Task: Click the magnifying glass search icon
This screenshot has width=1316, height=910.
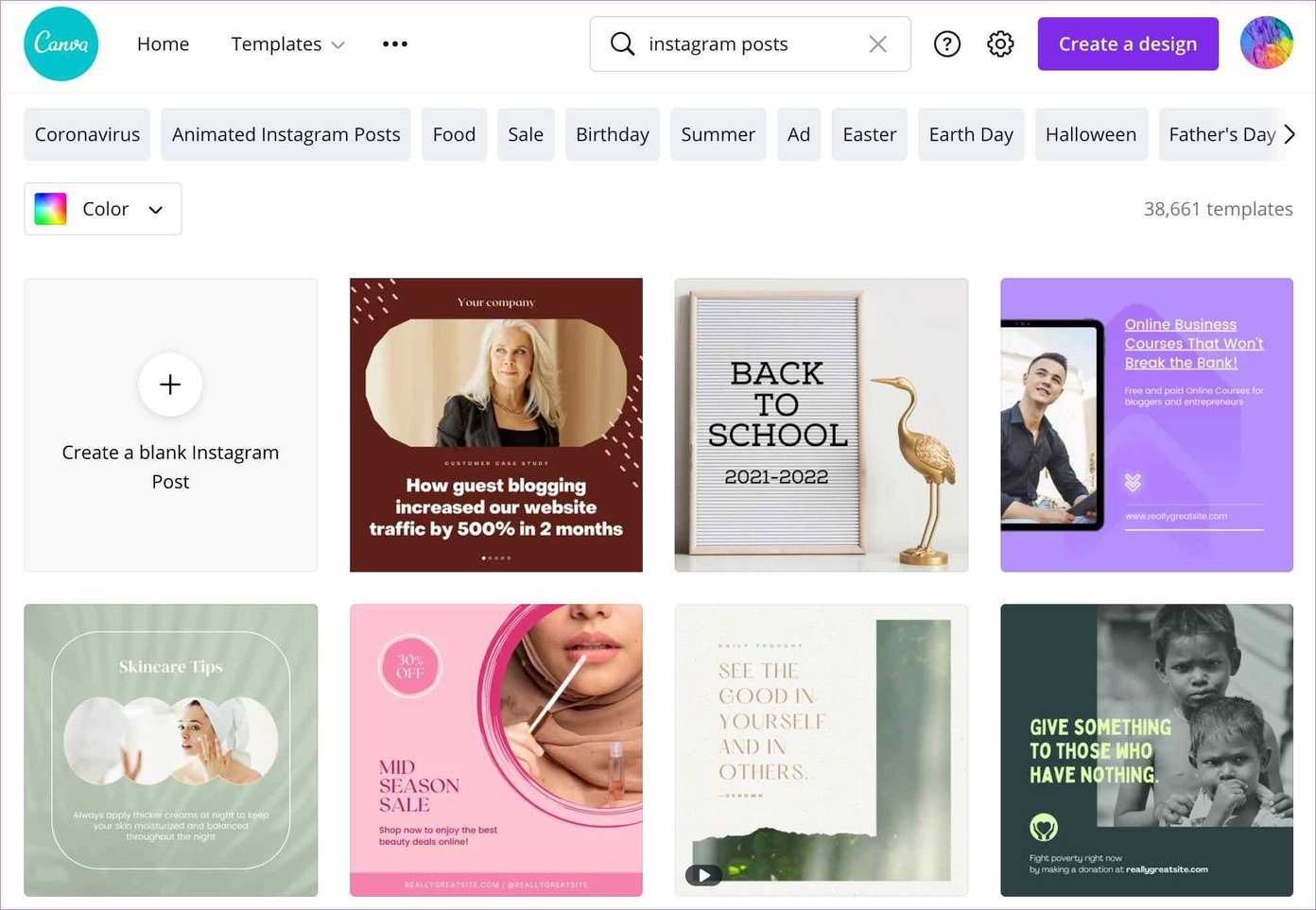Action: click(x=622, y=43)
